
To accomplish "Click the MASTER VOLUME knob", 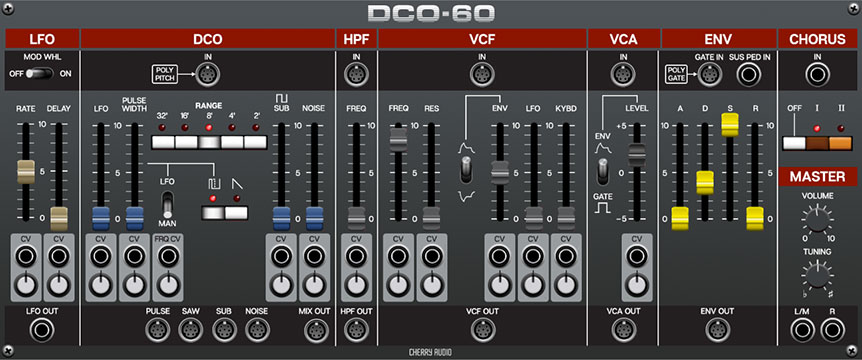I will [x=817, y=220].
